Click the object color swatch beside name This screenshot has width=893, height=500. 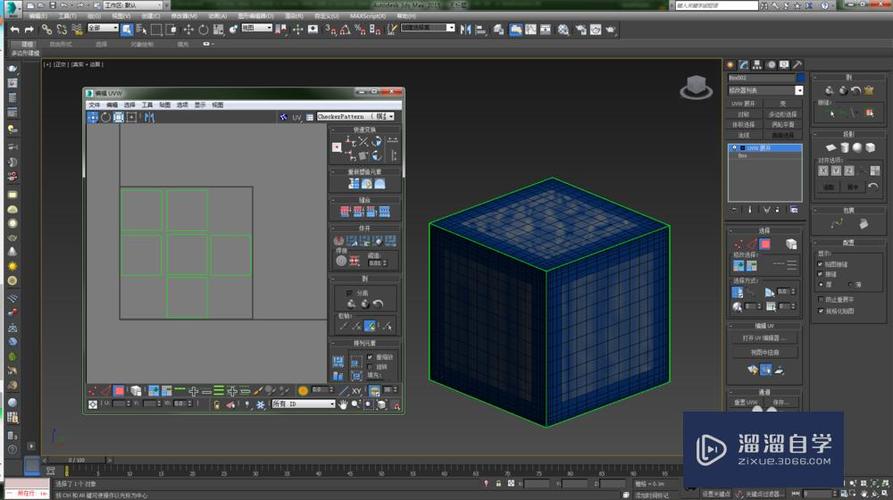tap(801, 77)
